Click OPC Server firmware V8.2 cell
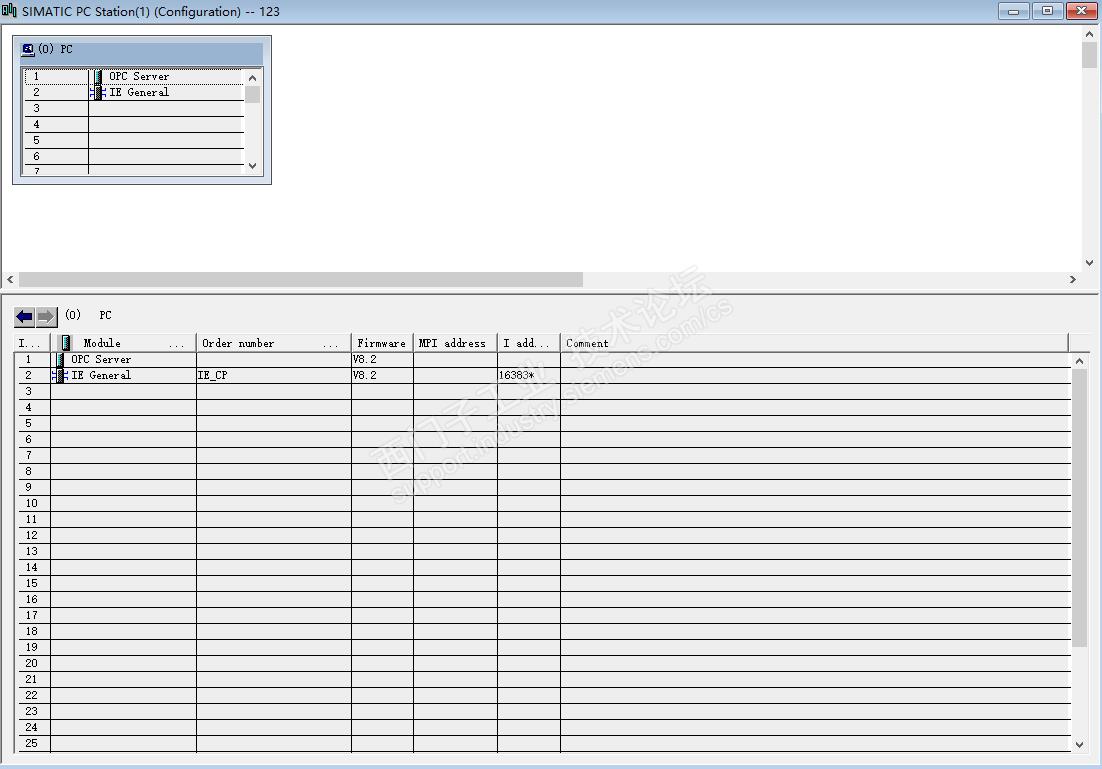1102x769 pixels. tap(382, 359)
